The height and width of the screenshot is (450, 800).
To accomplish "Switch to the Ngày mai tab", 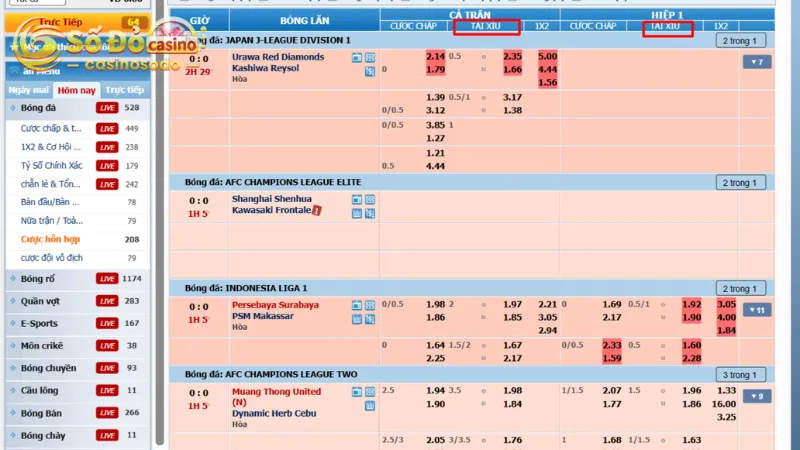I will point(29,90).
